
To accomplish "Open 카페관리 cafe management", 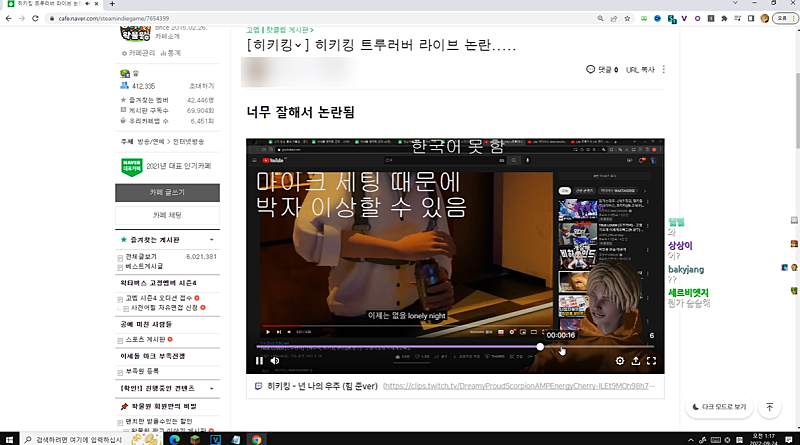I will pos(138,53).
